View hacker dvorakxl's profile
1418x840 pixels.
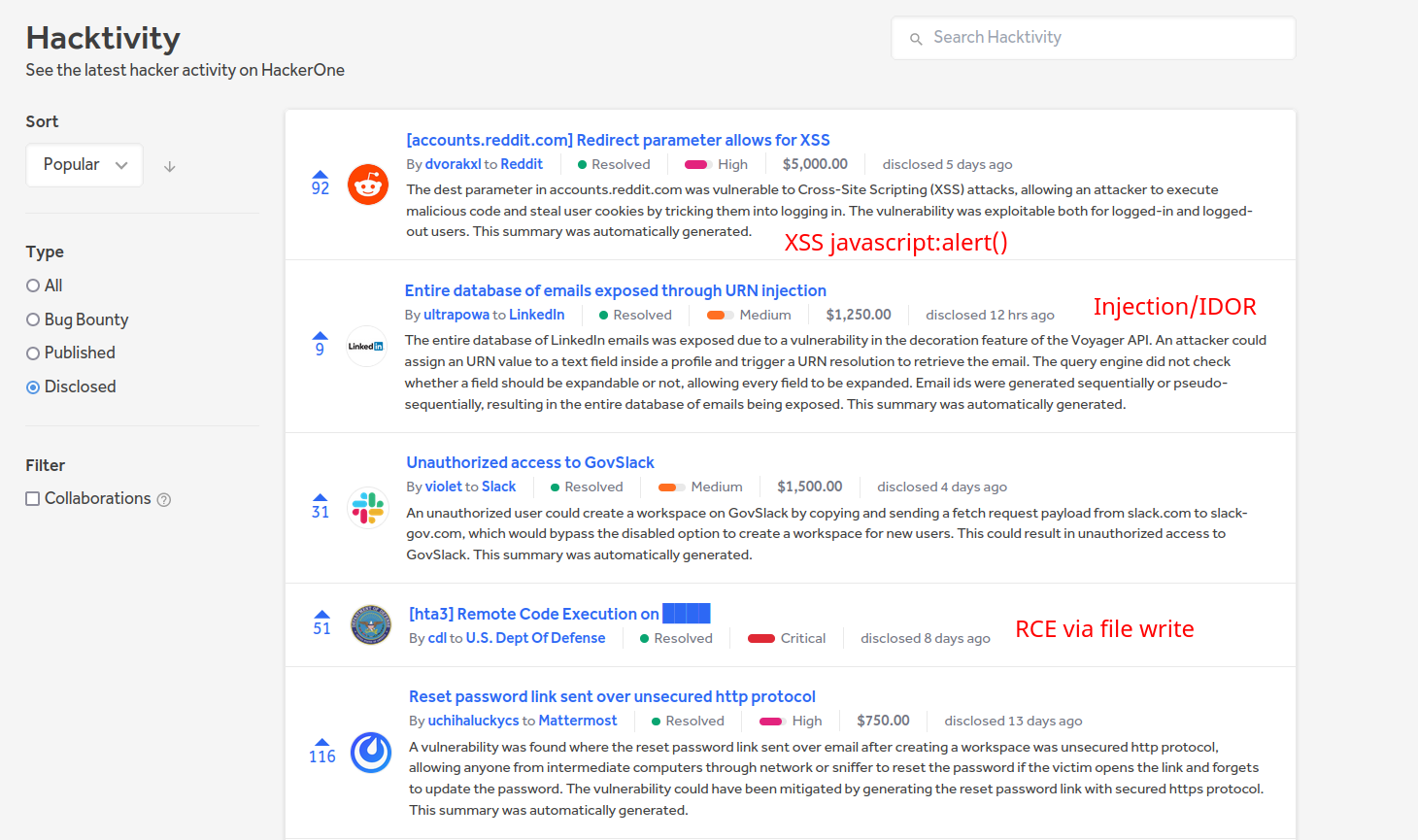[x=453, y=165]
